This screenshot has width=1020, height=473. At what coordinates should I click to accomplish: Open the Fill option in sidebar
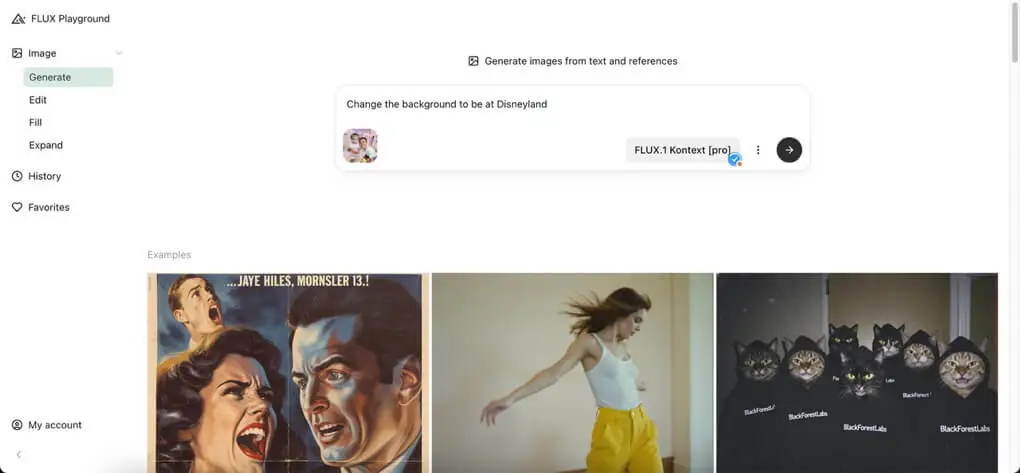click(x=36, y=122)
